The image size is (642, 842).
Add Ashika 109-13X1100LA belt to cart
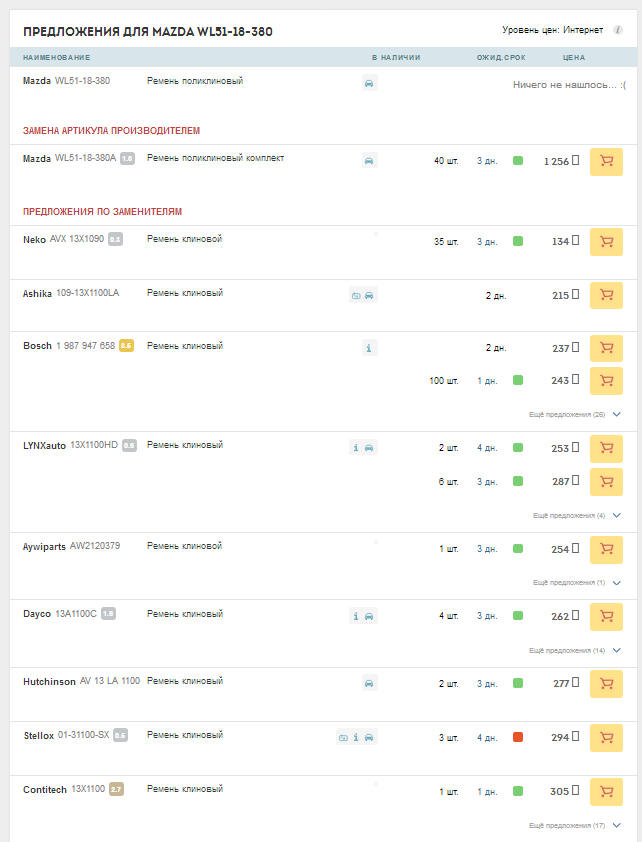606,296
